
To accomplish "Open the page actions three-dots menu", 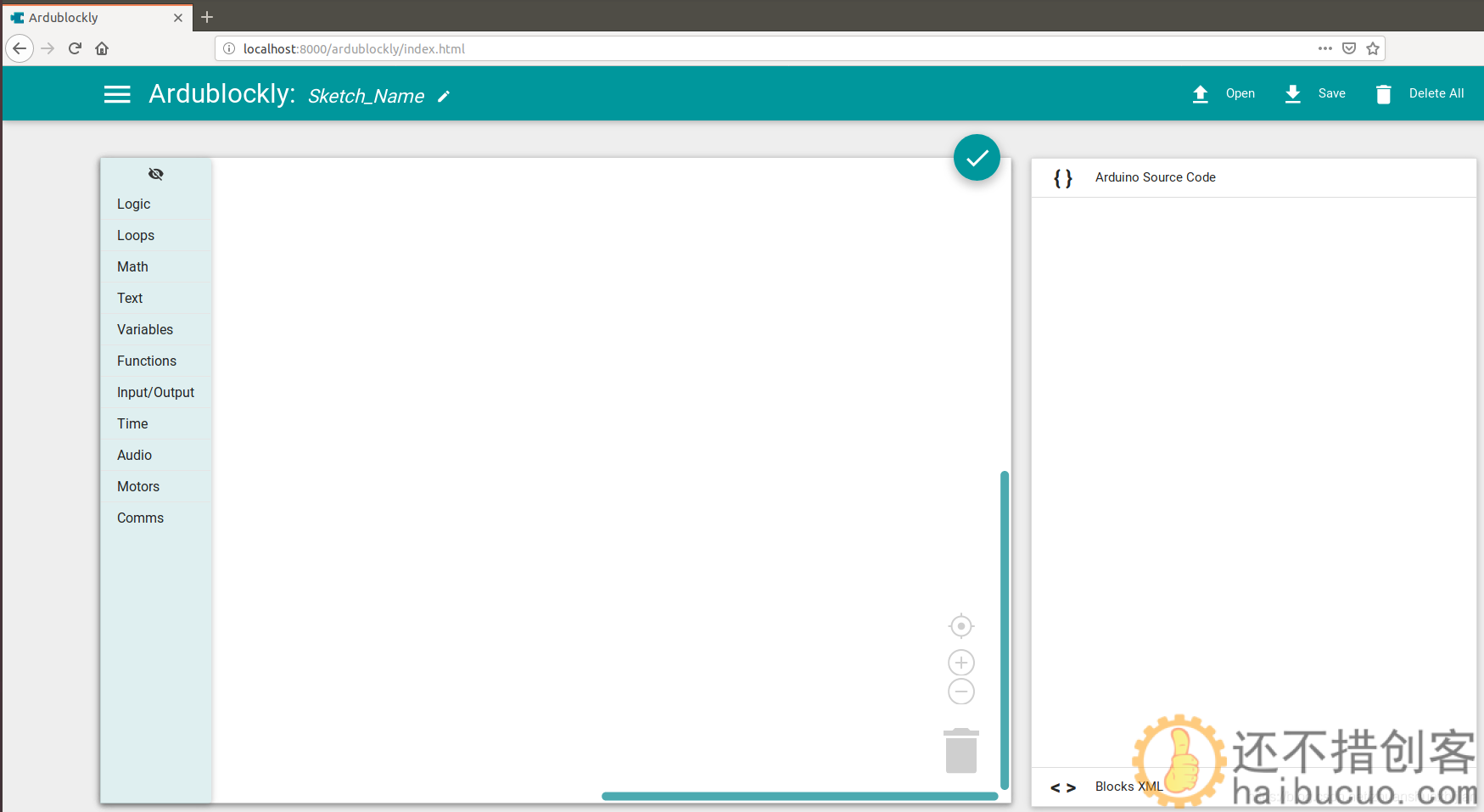I will [1324, 48].
